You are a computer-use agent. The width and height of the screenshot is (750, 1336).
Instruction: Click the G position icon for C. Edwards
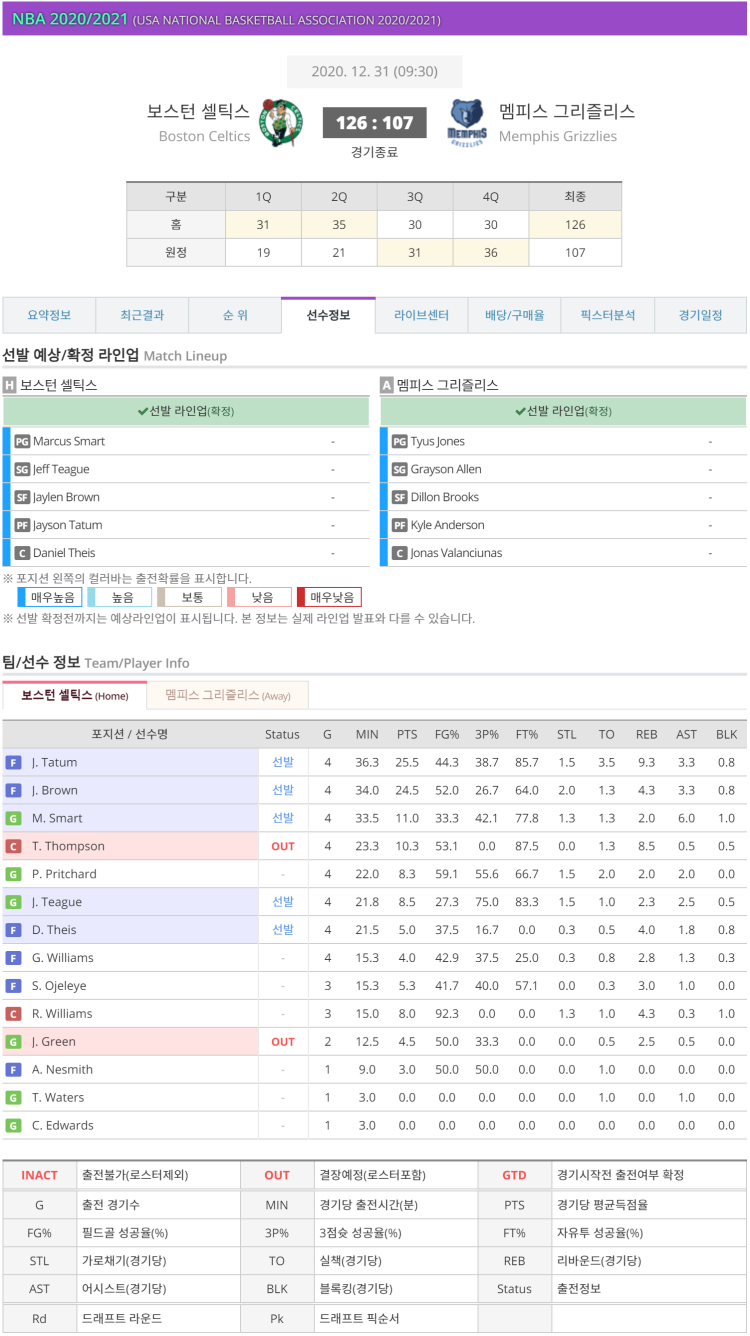tap(13, 1125)
